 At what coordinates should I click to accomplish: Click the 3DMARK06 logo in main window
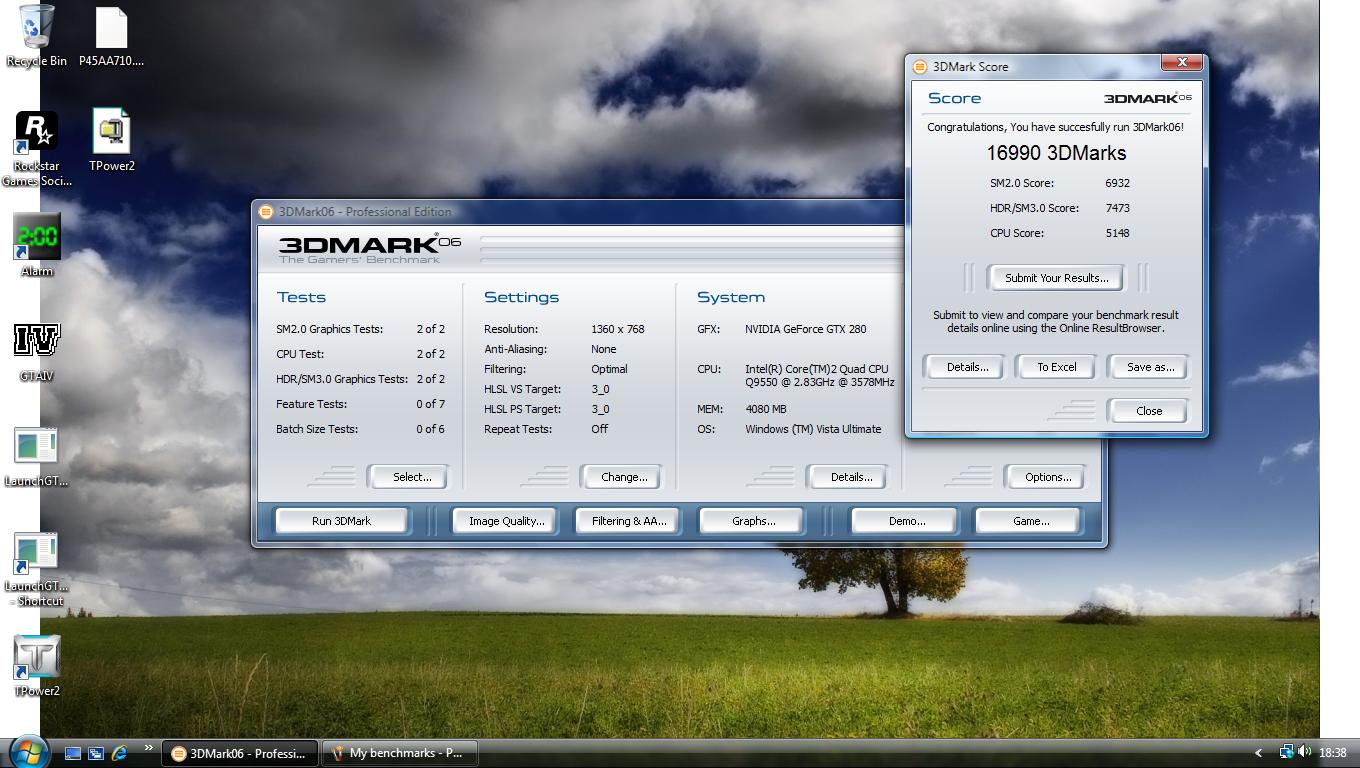tap(369, 248)
